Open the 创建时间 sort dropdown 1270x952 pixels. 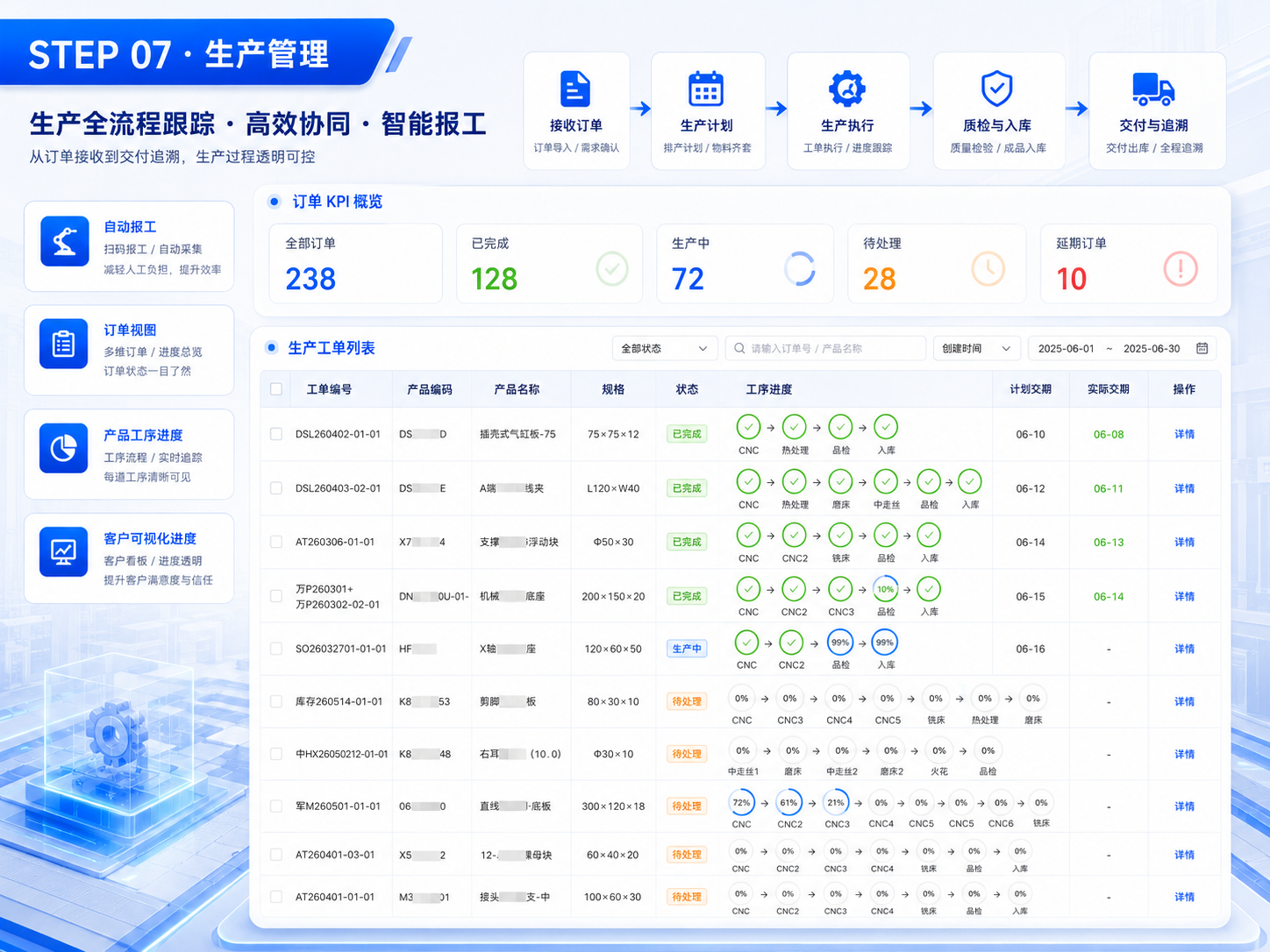(976, 349)
